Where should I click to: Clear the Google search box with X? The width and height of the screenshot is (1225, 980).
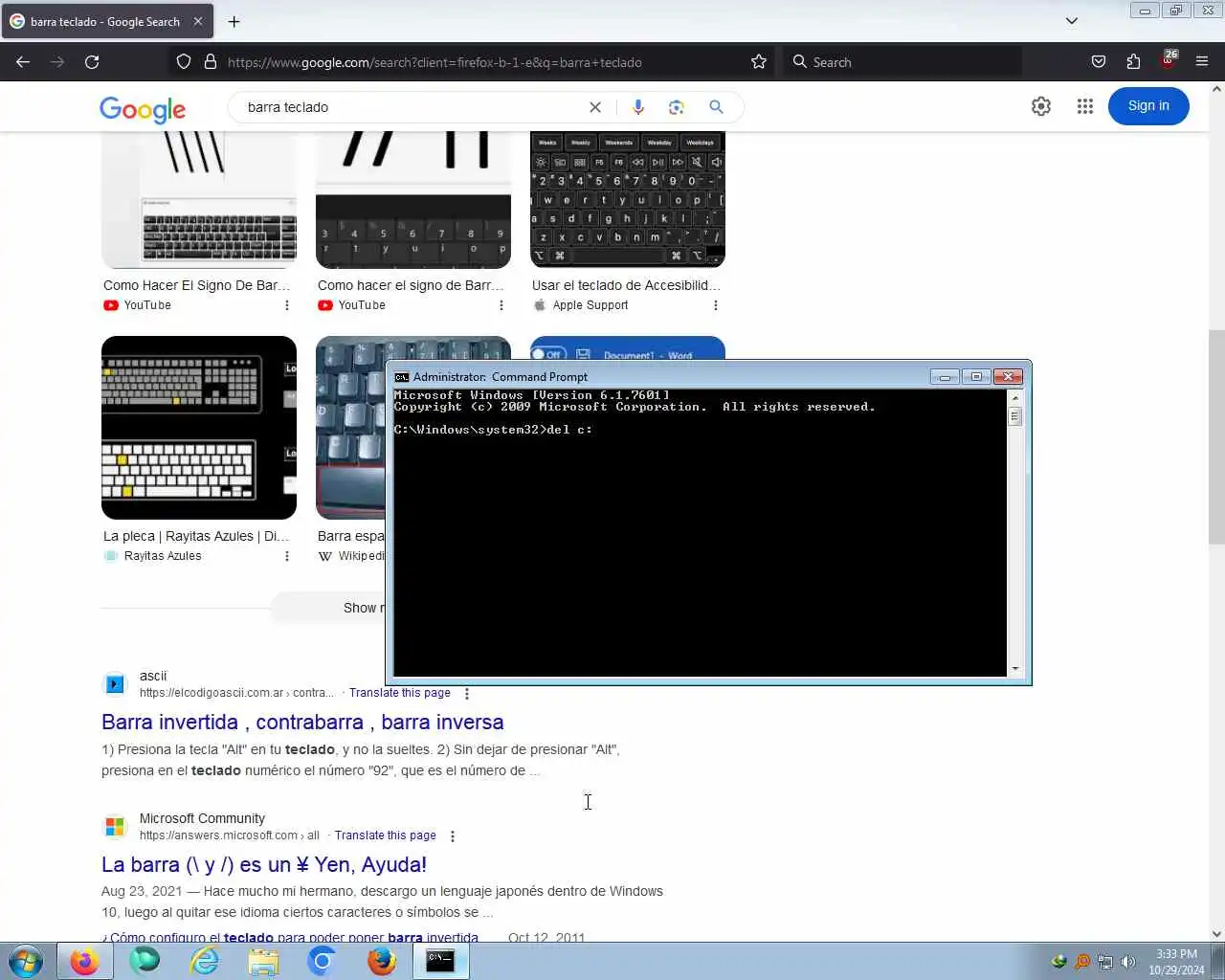click(595, 107)
